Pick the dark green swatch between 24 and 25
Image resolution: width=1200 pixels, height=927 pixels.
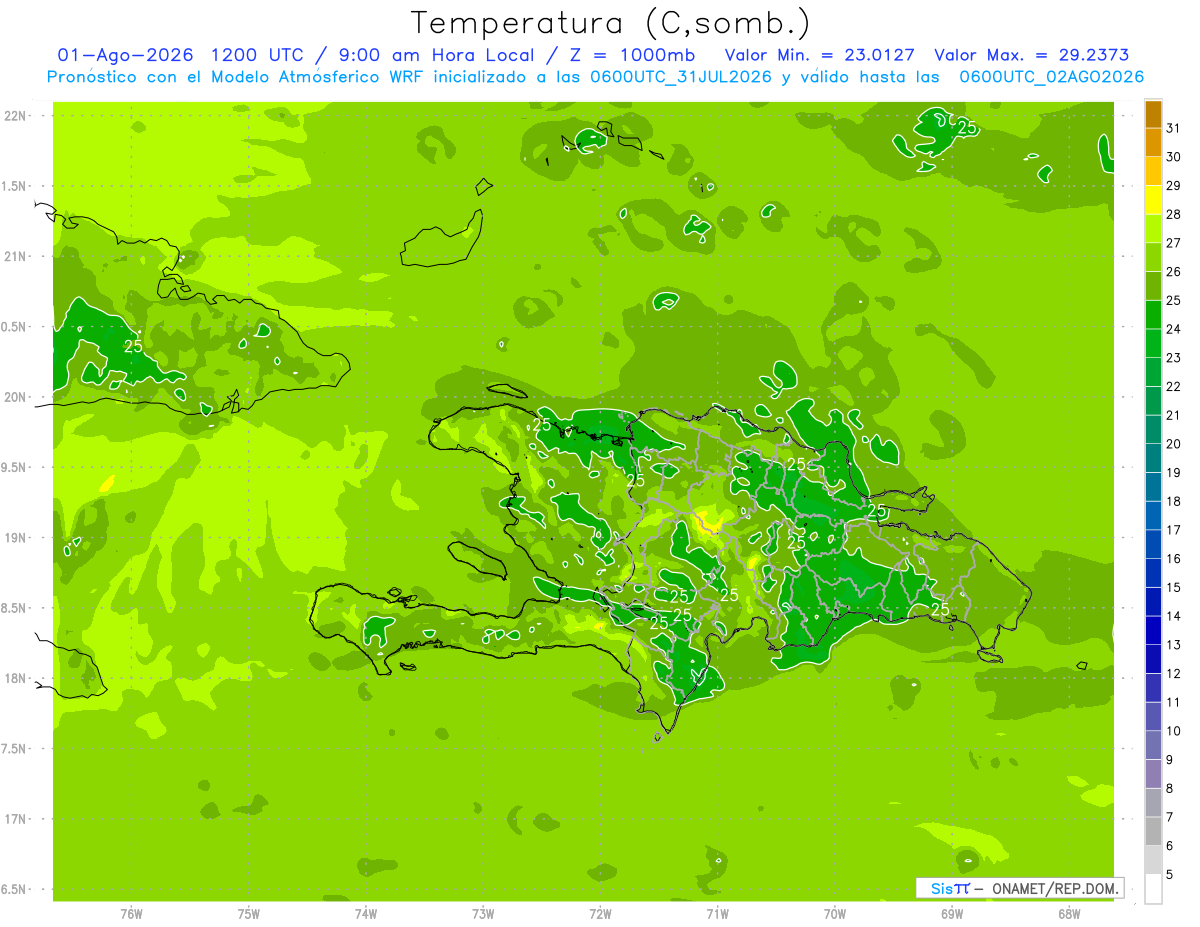click(1153, 315)
